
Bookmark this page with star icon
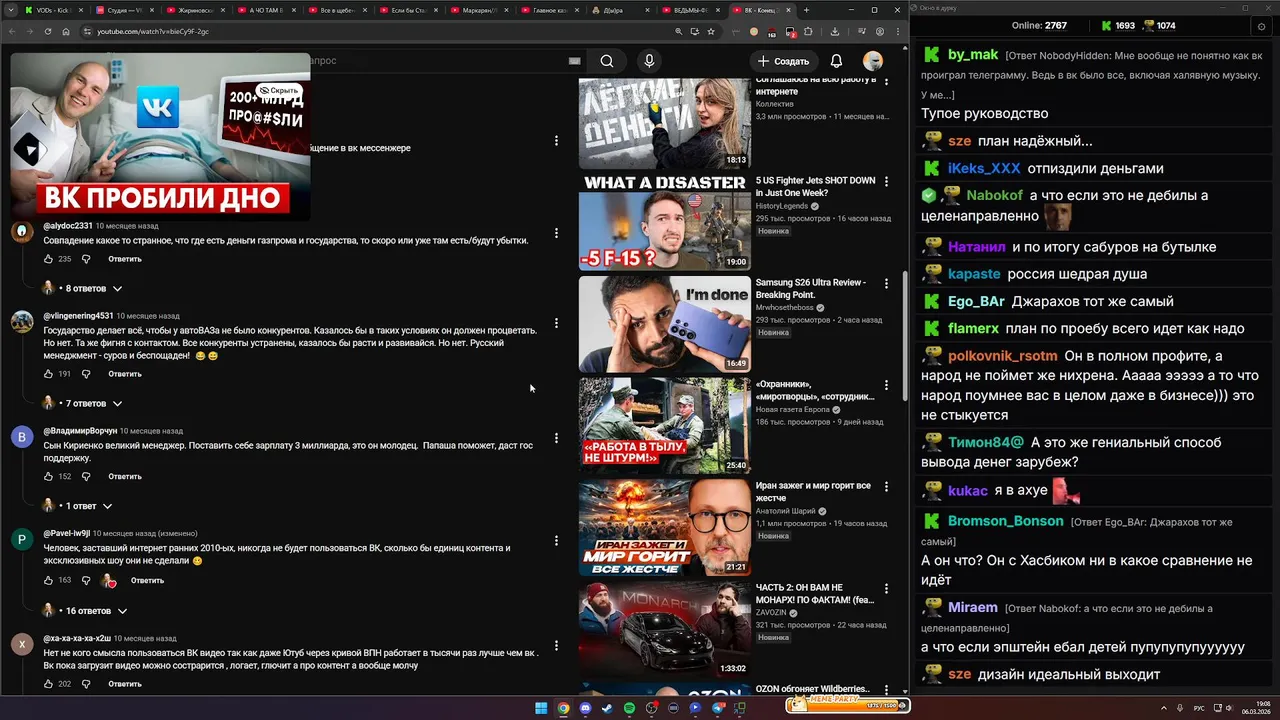pos(711,32)
